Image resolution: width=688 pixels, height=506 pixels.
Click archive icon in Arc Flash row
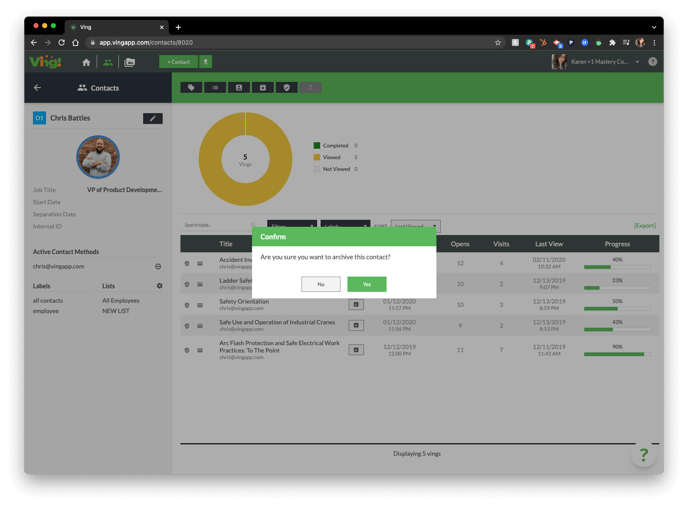coord(356,350)
